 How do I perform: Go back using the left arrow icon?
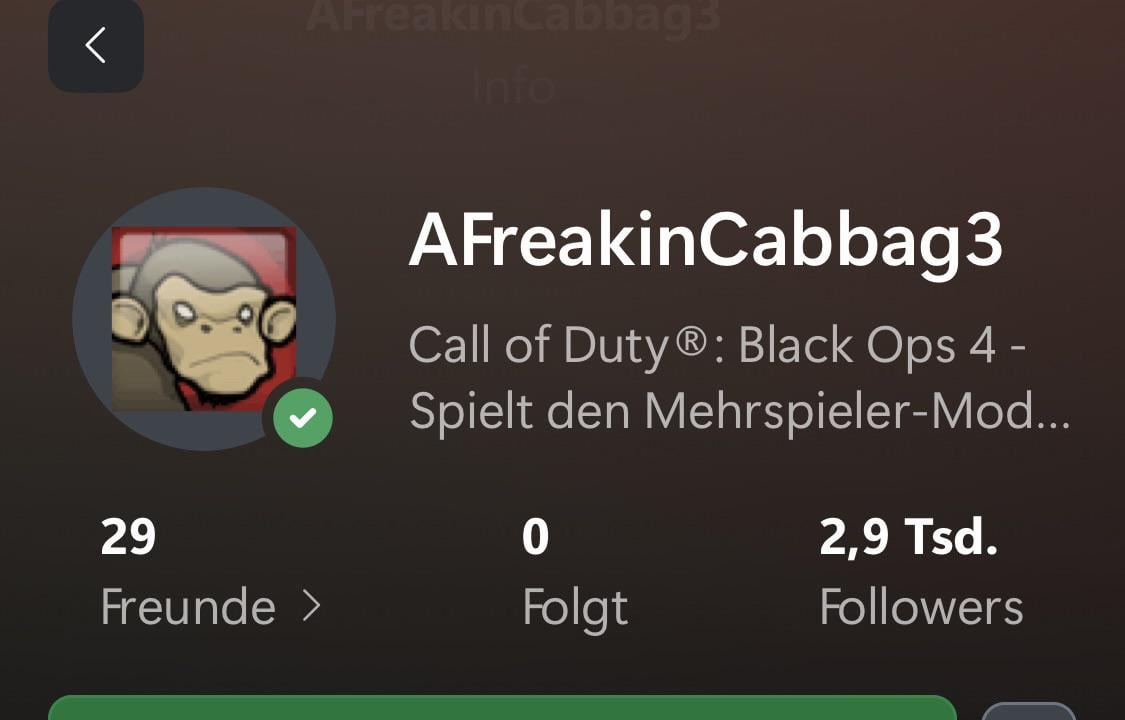pyautogui.click(x=95, y=45)
